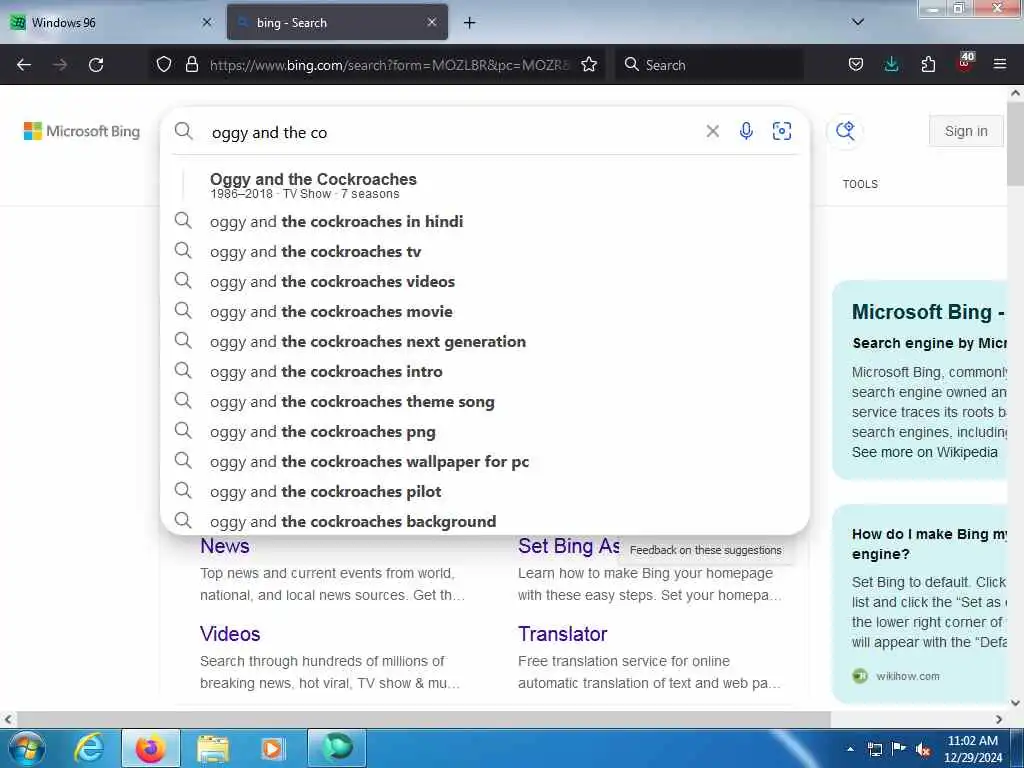
Task: Click the 'How do I make Bing my engine?' heading
Action: pos(929,544)
